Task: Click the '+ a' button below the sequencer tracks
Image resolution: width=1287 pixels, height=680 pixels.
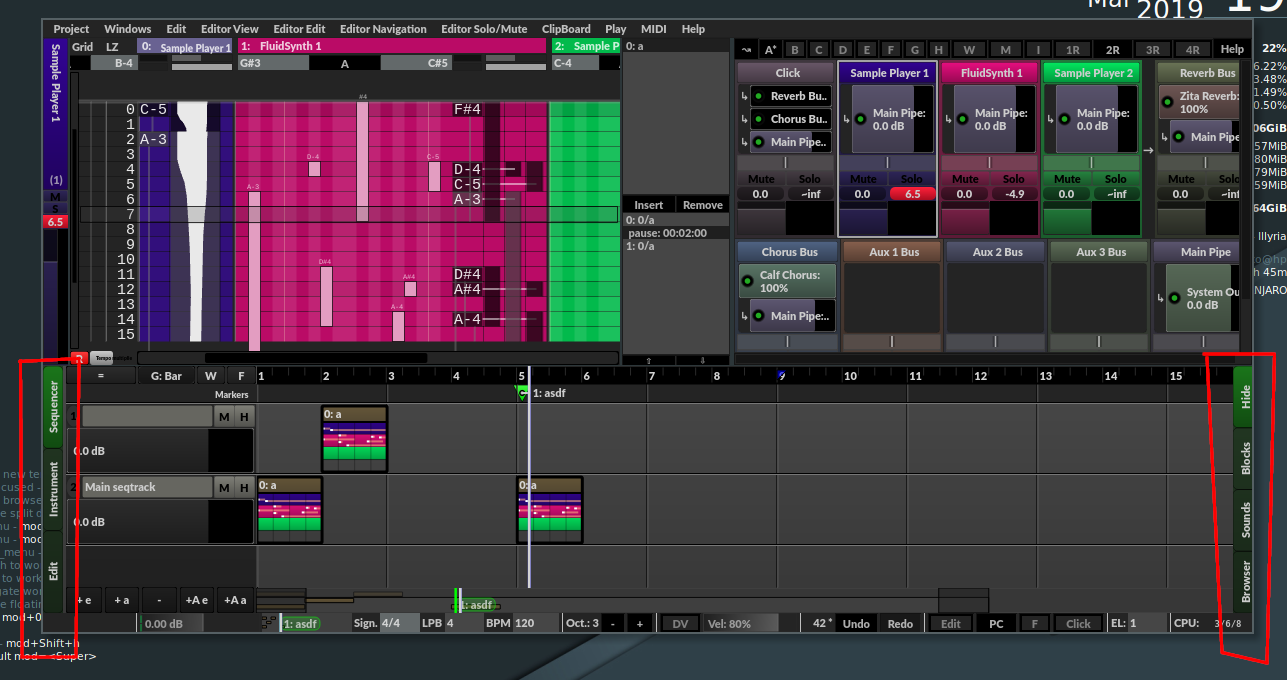Action: pos(121,600)
